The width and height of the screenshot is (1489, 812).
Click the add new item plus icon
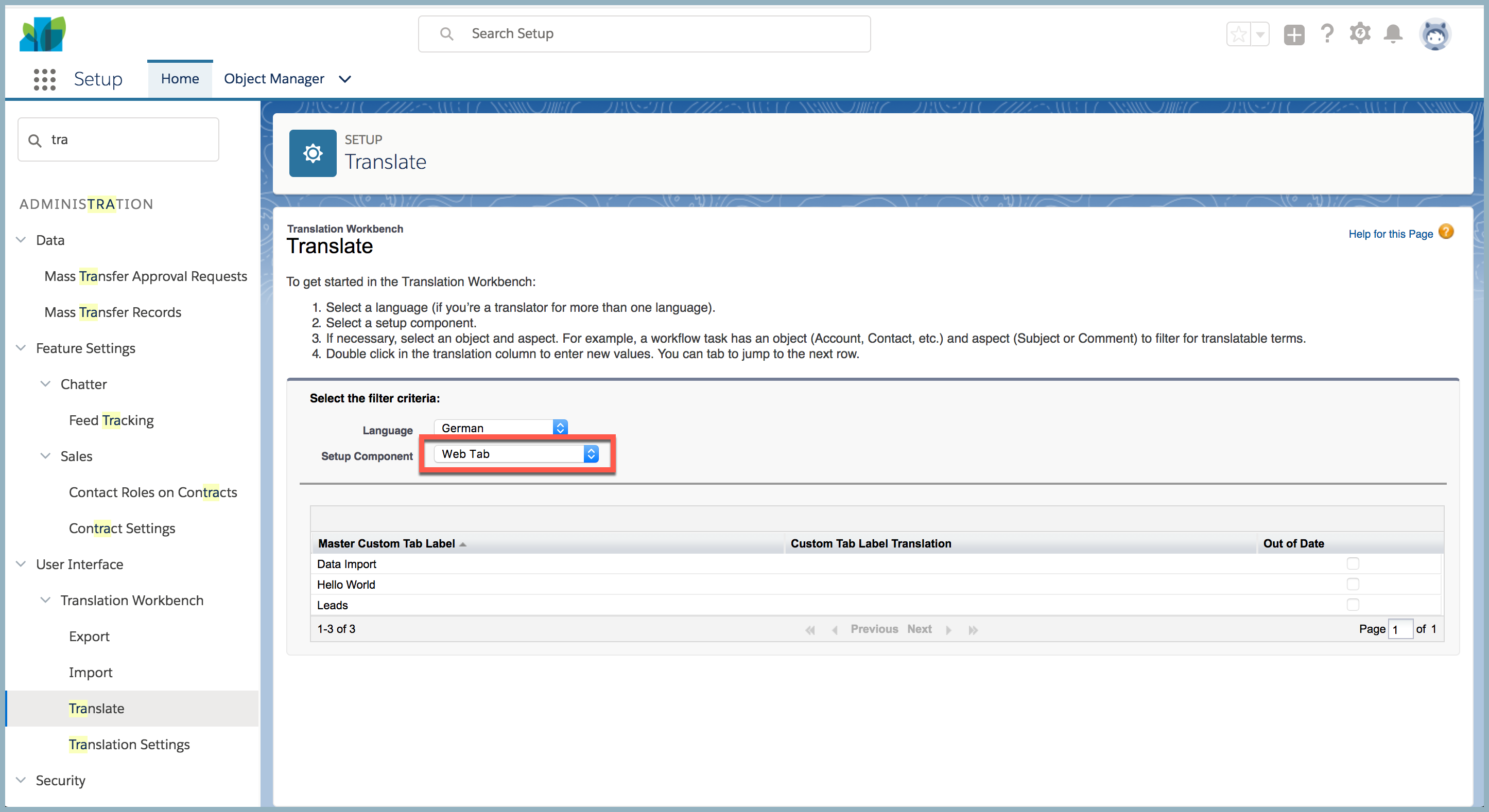click(x=1294, y=33)
